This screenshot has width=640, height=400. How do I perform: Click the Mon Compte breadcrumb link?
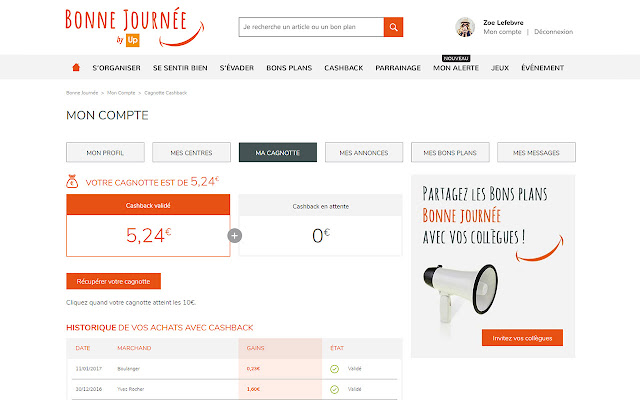click(x=121, y=93)
